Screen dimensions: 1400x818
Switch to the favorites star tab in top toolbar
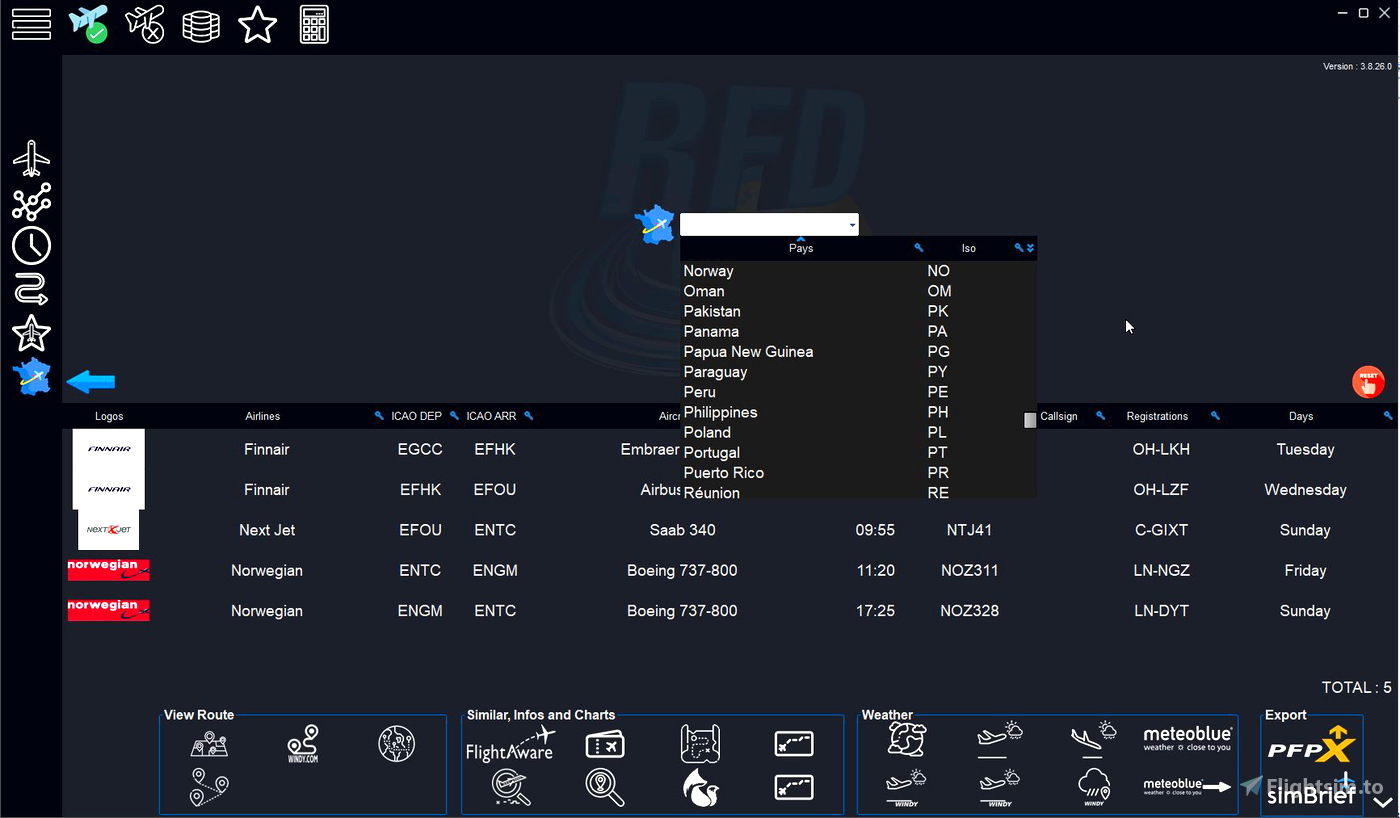pyautogui.click(x=258, y=25)
